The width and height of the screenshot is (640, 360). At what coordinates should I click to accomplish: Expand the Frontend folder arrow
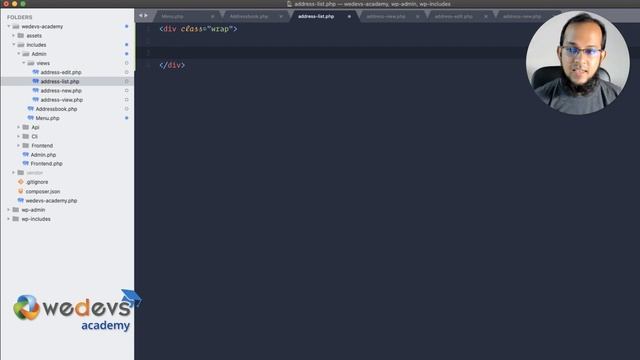(18, 145)
